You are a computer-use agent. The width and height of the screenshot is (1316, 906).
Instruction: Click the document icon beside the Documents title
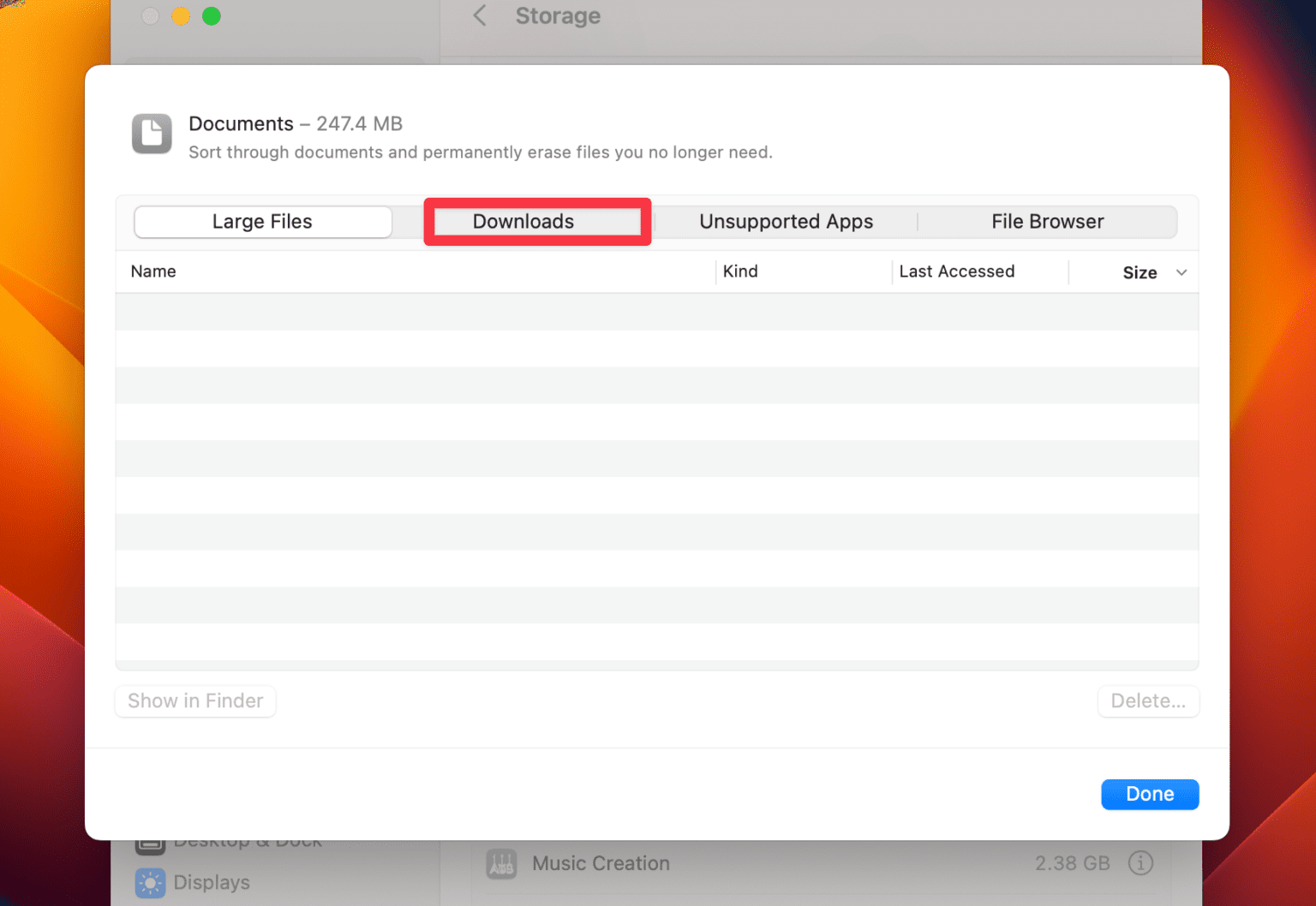coord(151,134)
